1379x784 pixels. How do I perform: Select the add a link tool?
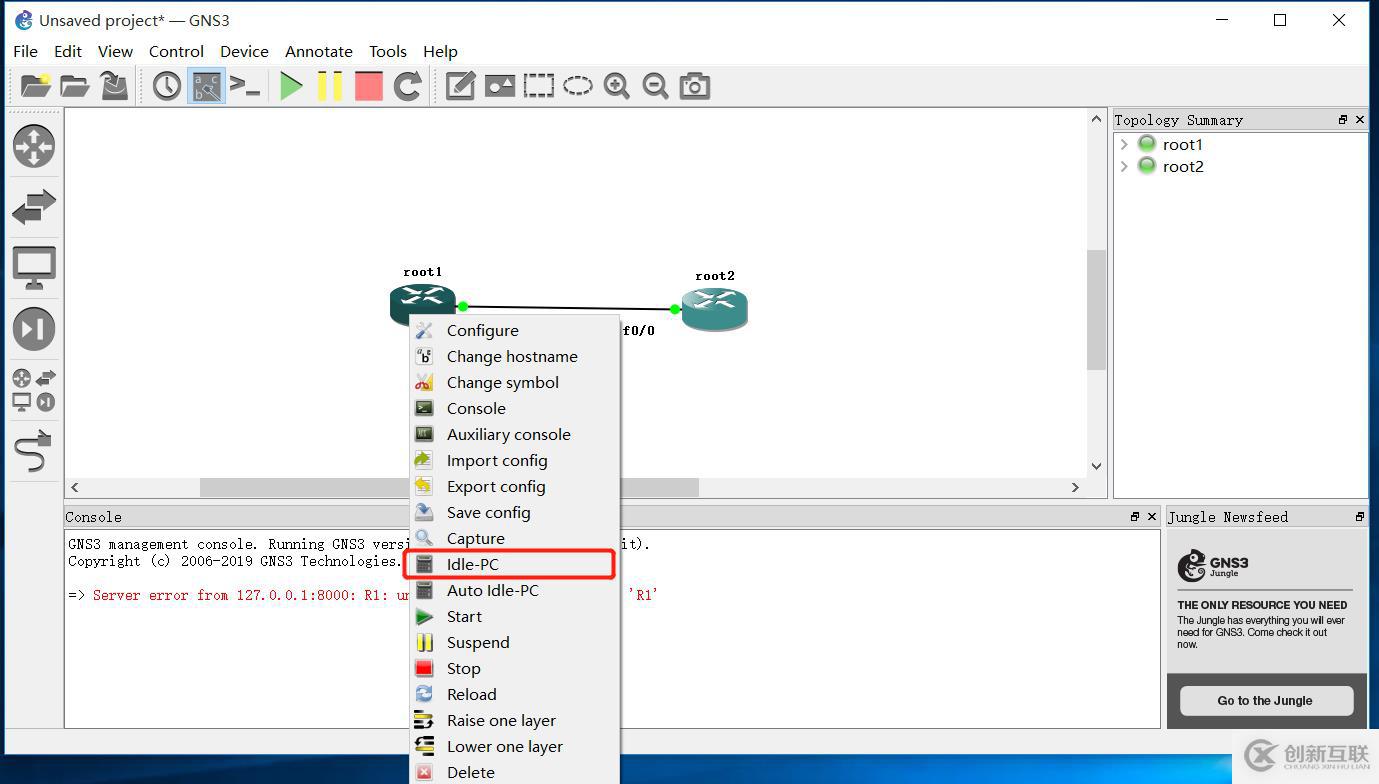pos(34,451)
